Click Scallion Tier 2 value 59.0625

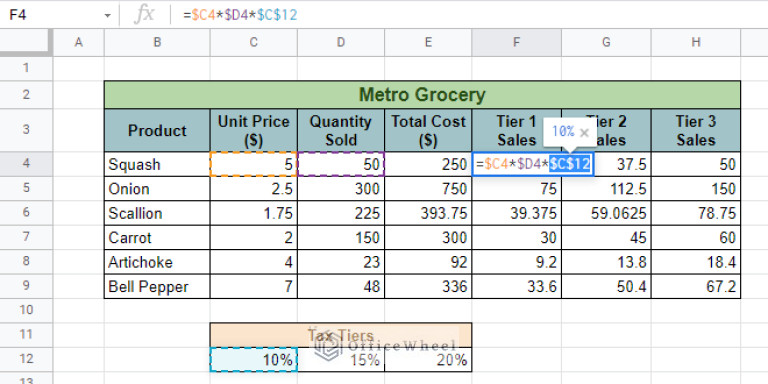coord(606,213)
